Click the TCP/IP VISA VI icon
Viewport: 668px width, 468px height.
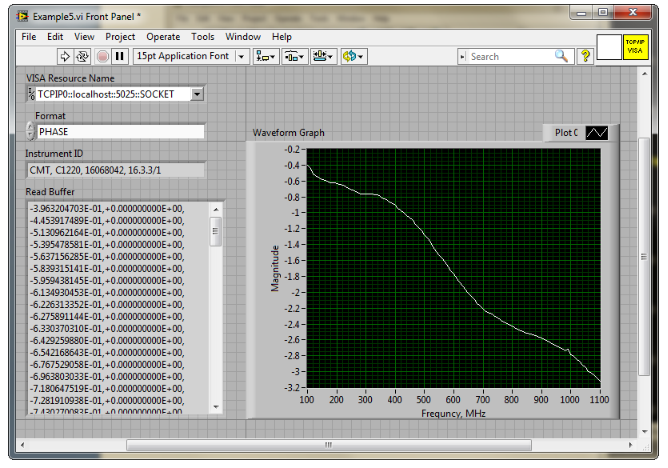coord(635,46)
